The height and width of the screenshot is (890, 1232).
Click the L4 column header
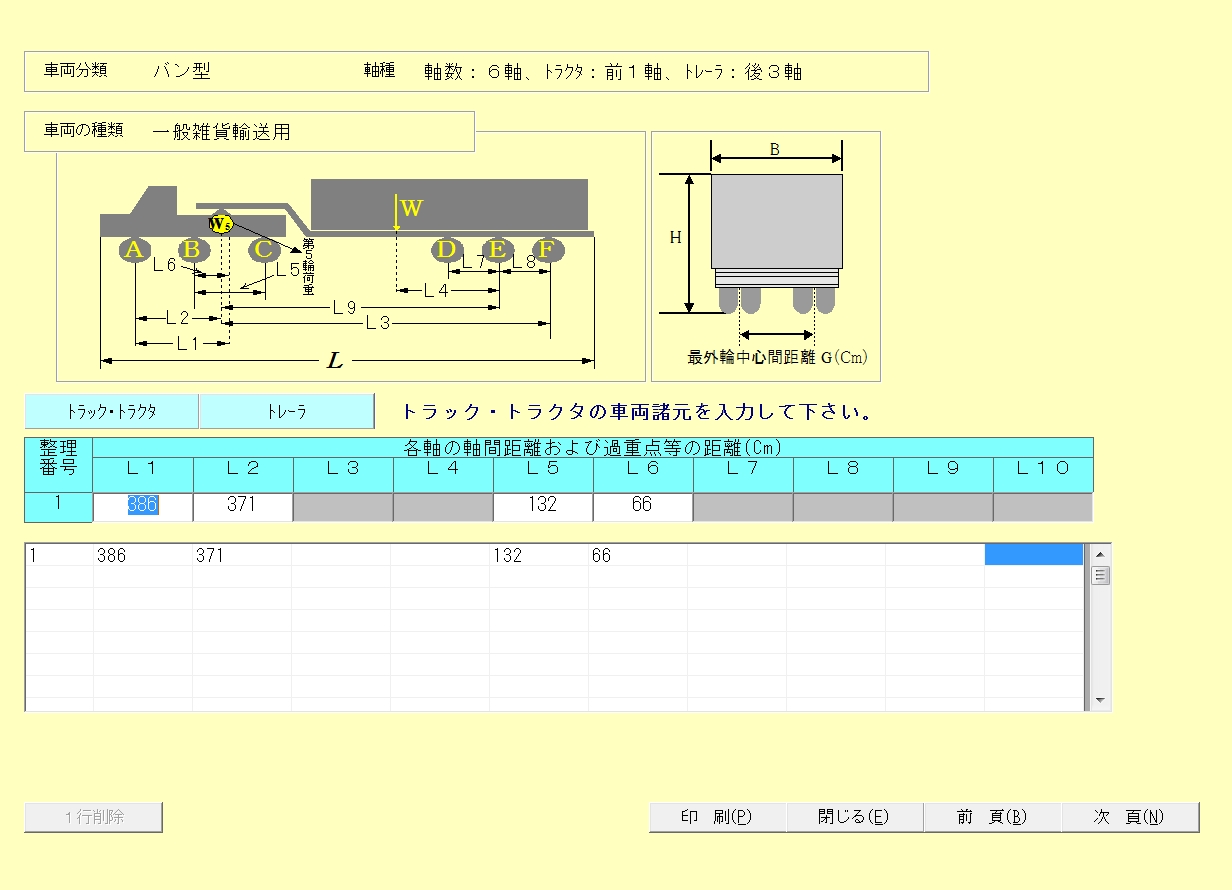coord(443,474)
